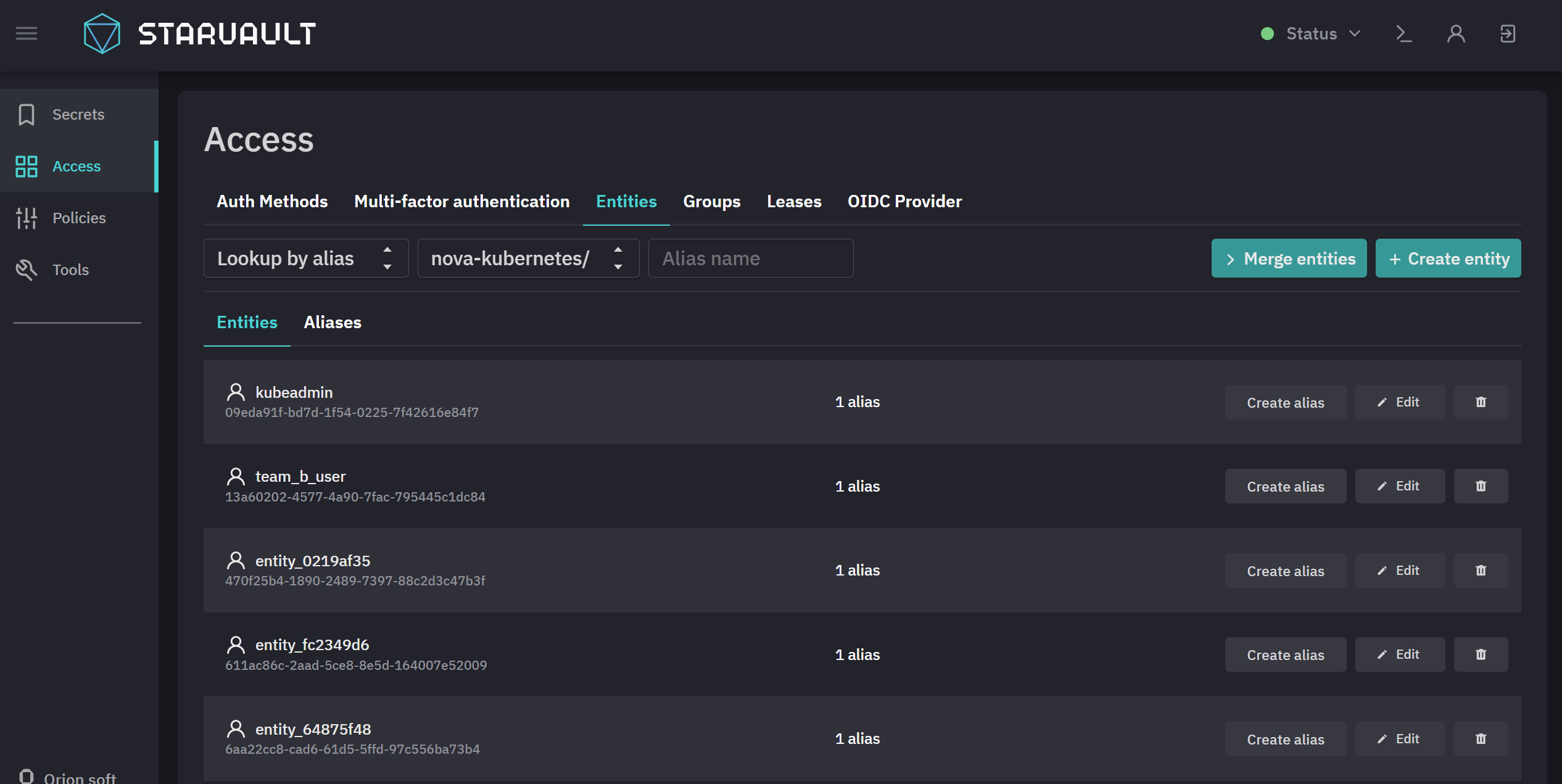The height and width of the screenshot is (784, 1562).
Task: Delete the team_b_user entity
Action: point(1481,486)
